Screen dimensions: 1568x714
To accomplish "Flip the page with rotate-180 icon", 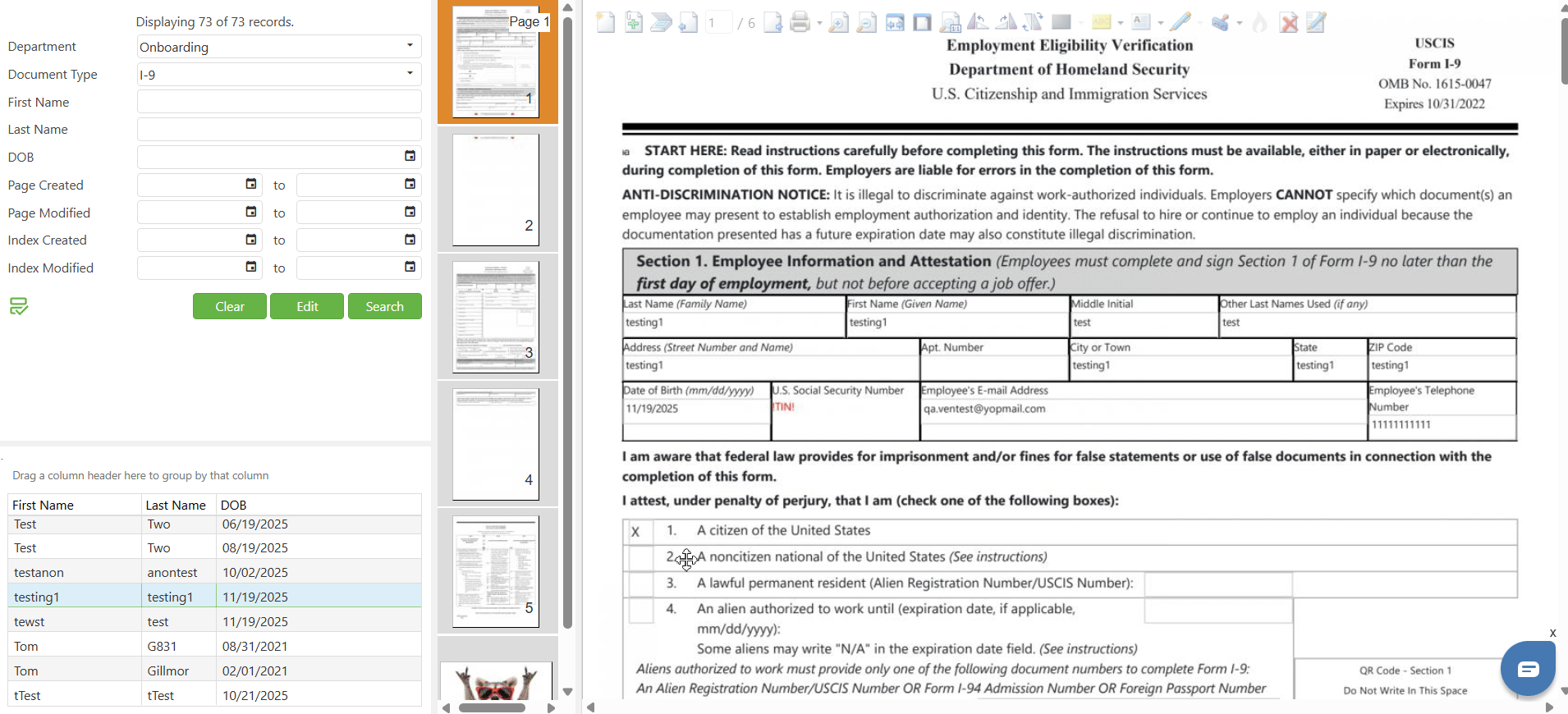I will (x=1033, y=22).
